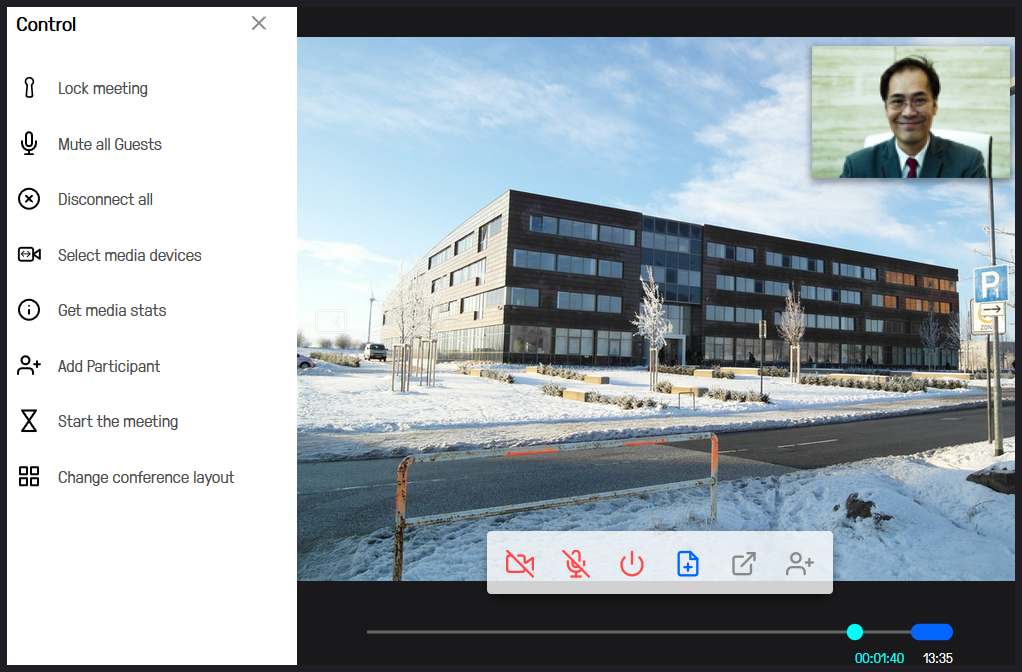Click the blue add-file presentation icon

click(x=688, y=564)
